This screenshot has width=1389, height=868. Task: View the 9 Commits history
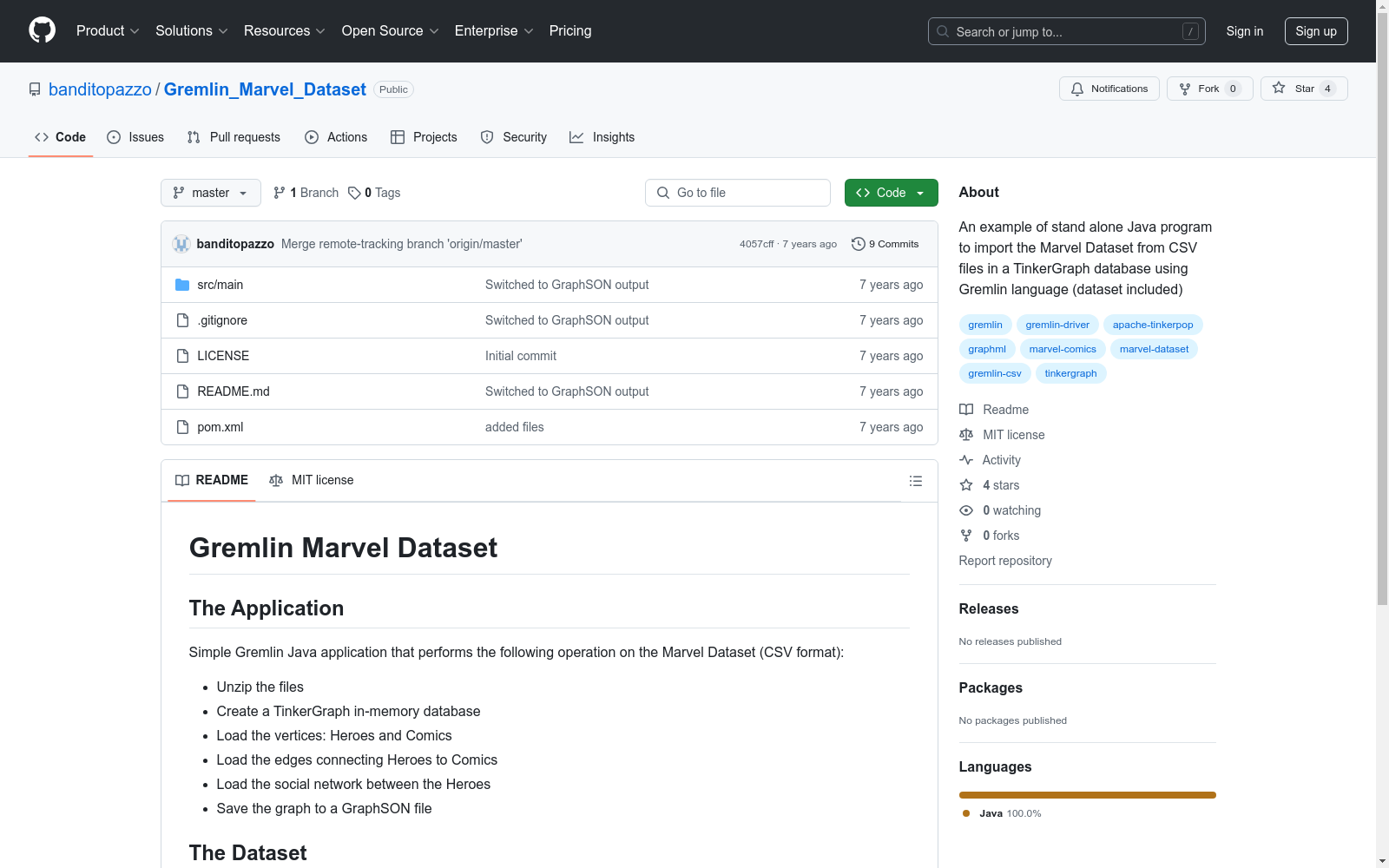[885, 244]
